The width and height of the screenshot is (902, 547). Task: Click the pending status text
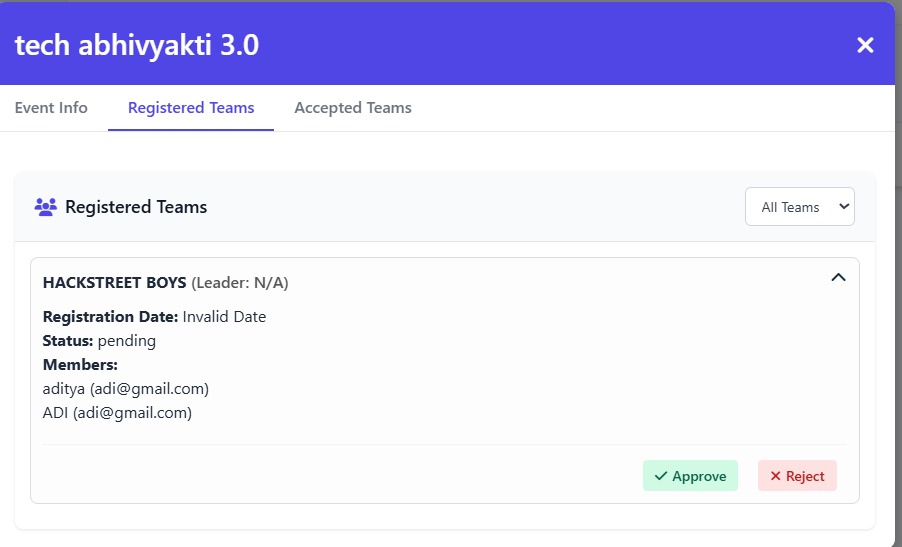click(x=126, y=341)
